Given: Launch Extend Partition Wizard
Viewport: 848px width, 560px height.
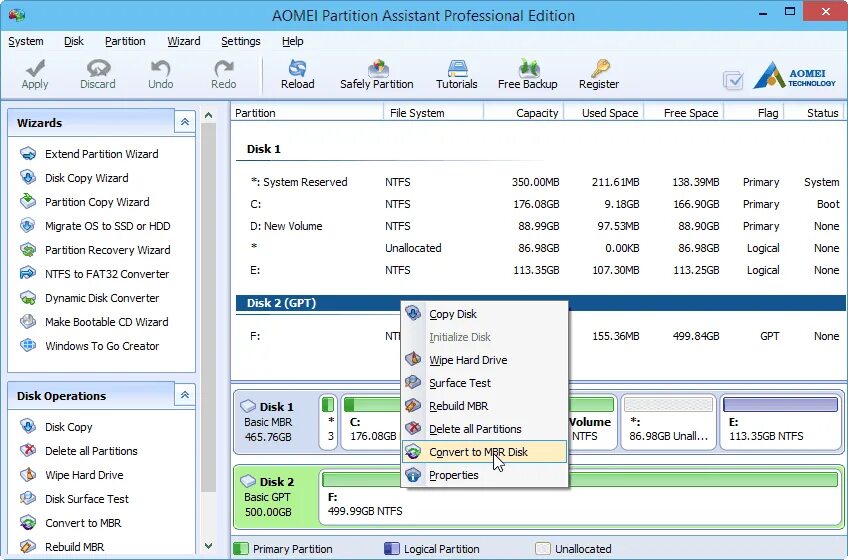Looking at the screenshot, I should (x=102, y=154).
